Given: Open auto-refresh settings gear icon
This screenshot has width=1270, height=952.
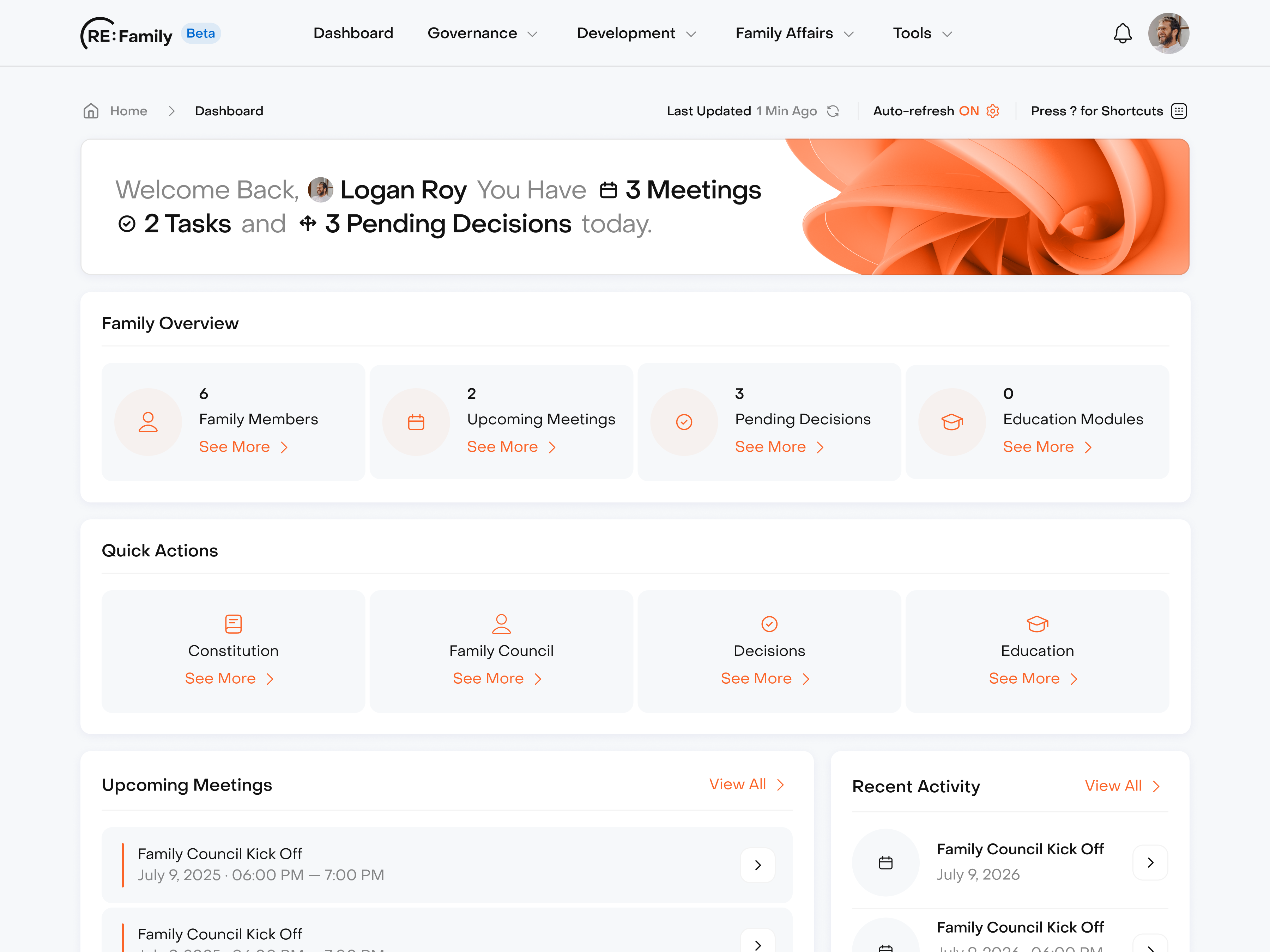Looking at the screenshot, I should click(x=993, y=111).
